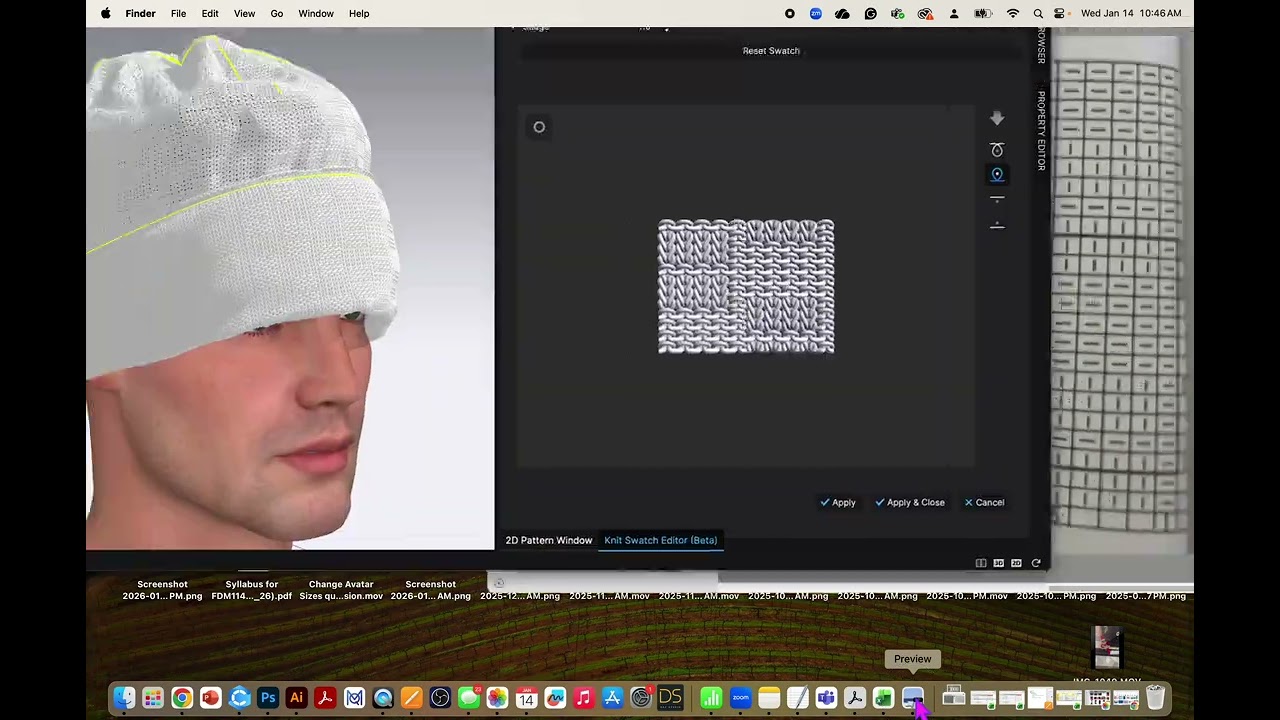Switch to 2D only view layout

point(1016,564)
